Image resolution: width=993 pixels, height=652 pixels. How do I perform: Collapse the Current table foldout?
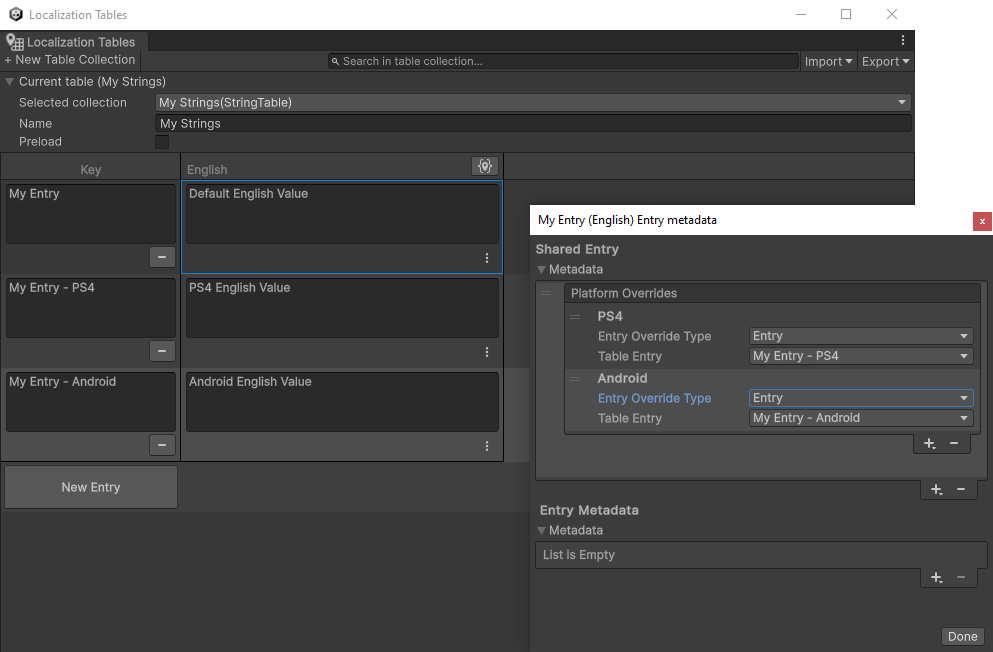point(10,82)
